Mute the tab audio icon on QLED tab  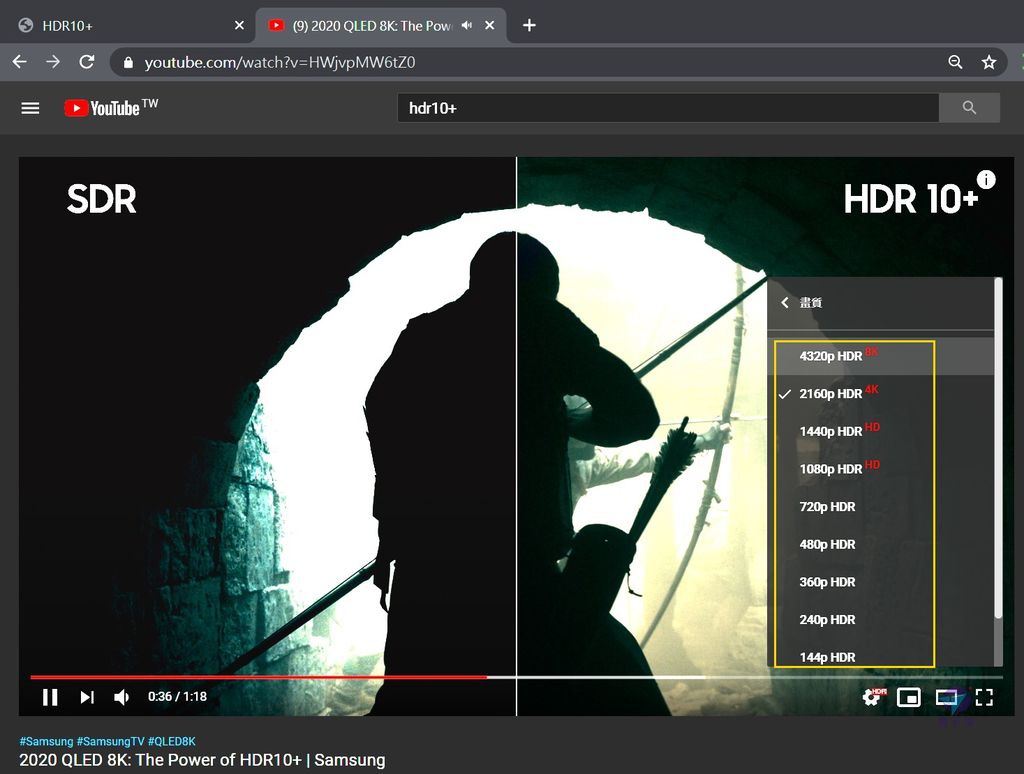(466, 25)
